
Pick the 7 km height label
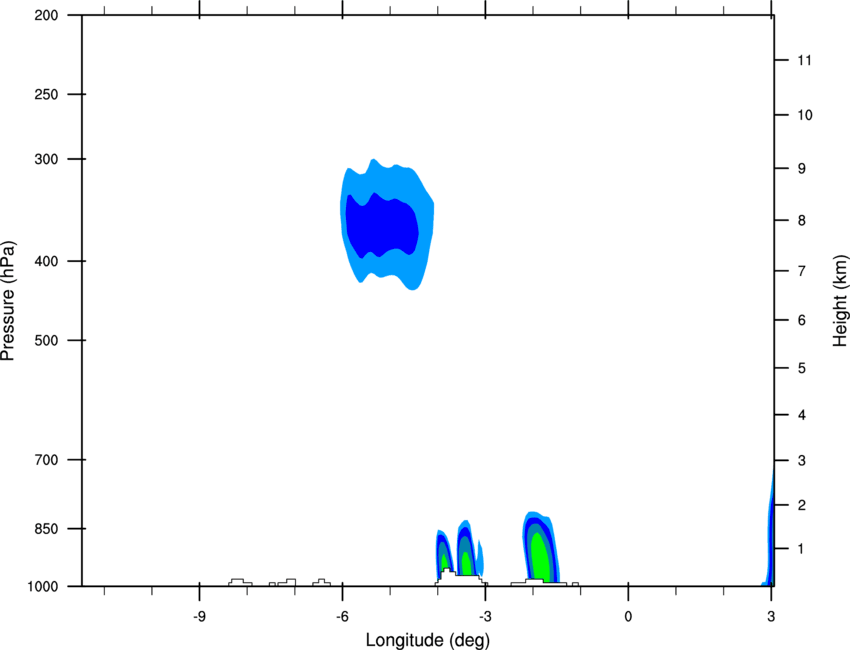(802, 271)
